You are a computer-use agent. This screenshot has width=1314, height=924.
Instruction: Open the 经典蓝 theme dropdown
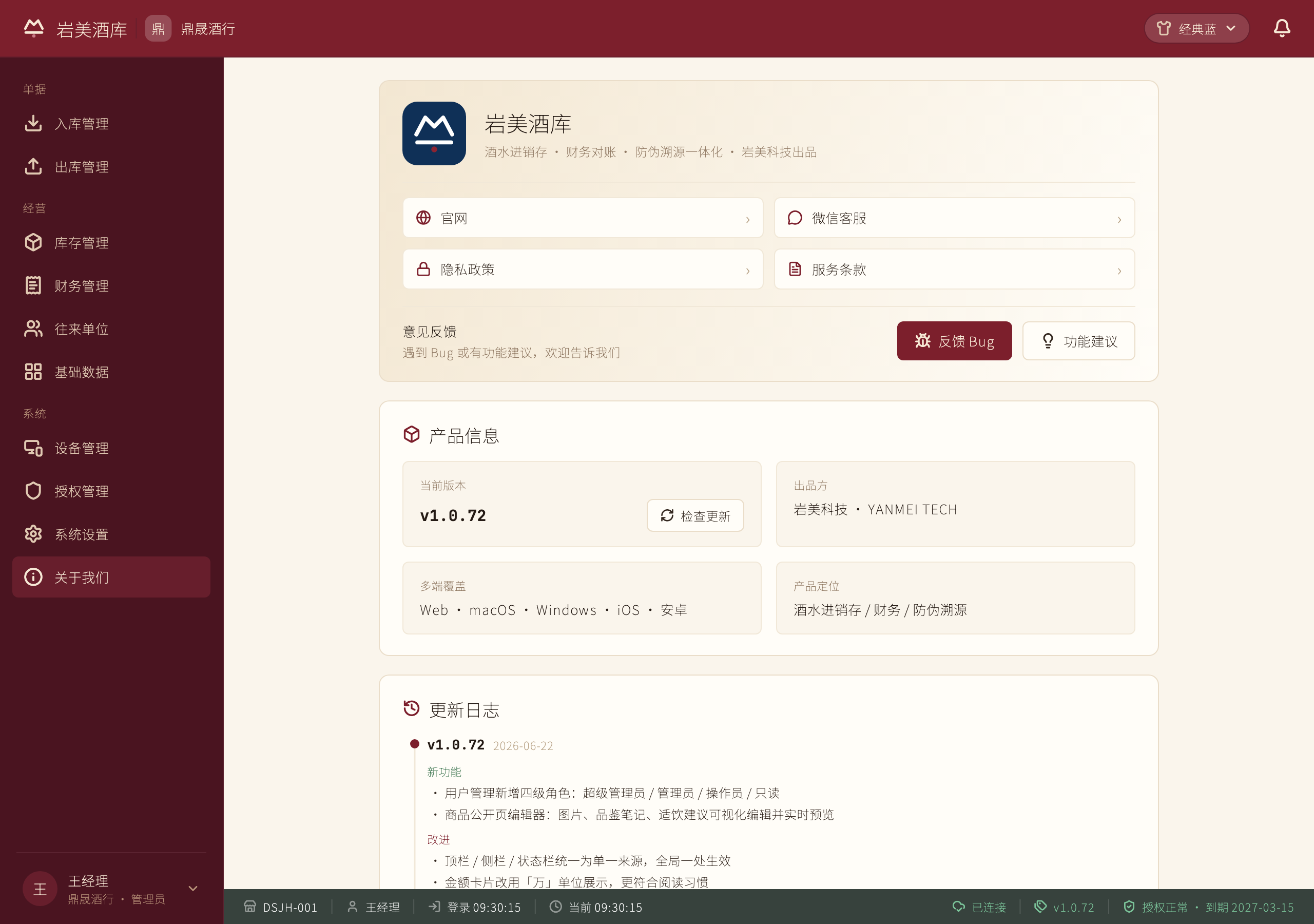1196,29
